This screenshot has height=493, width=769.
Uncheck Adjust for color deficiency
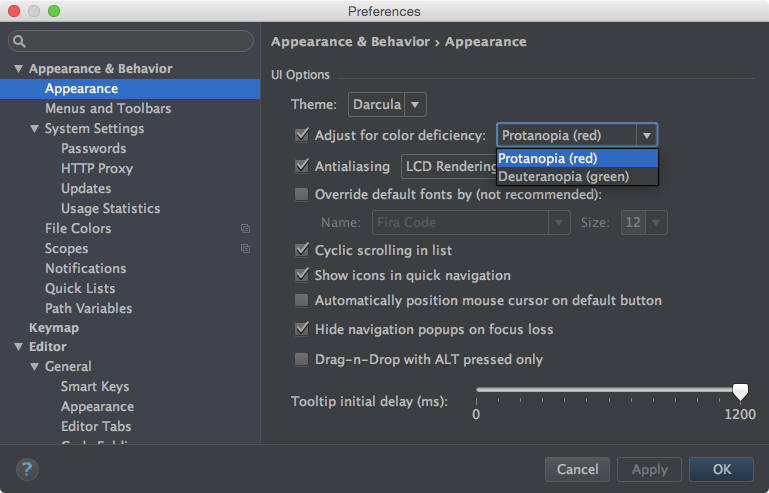pos(302,135)
